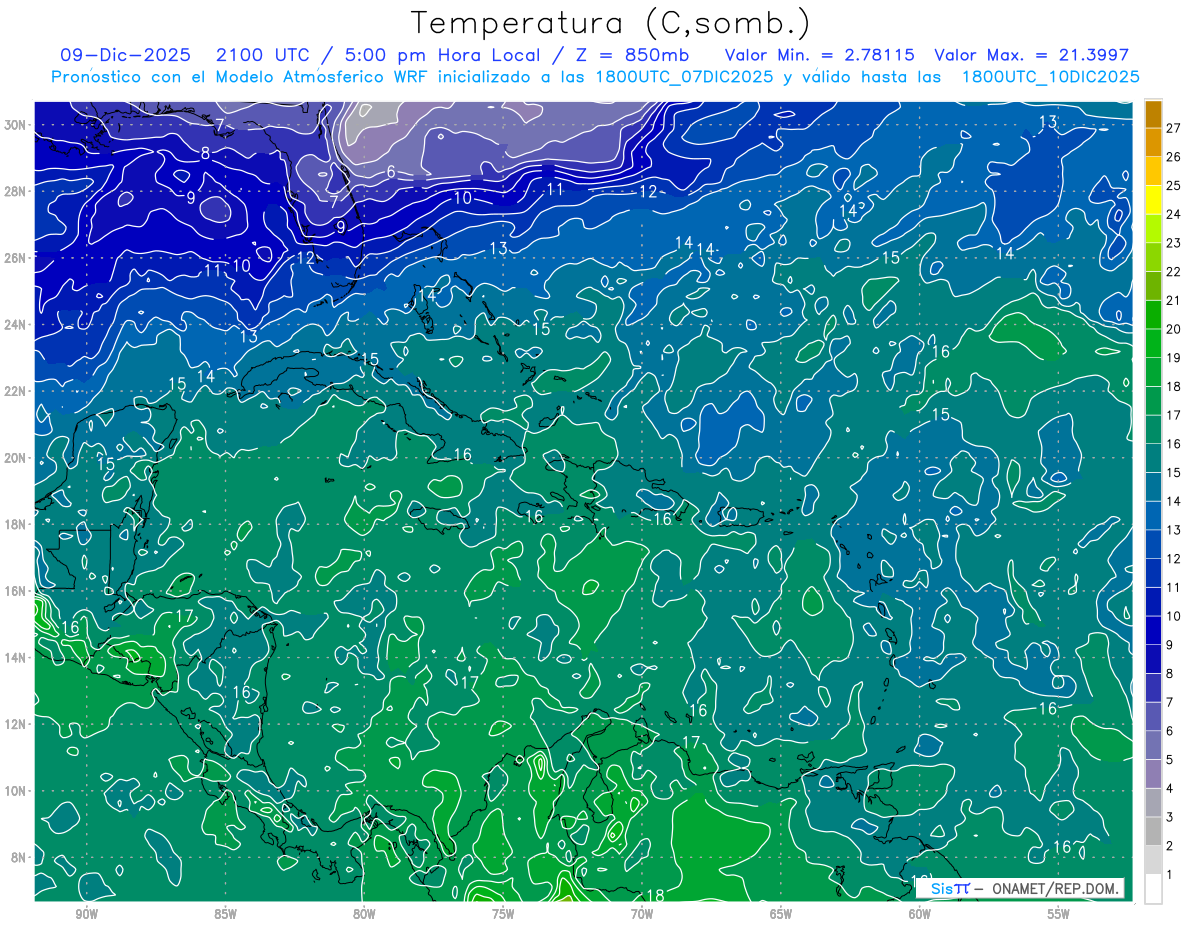Click latitude axis label "10N"
Screen dimensions: 1200x927
16,791
